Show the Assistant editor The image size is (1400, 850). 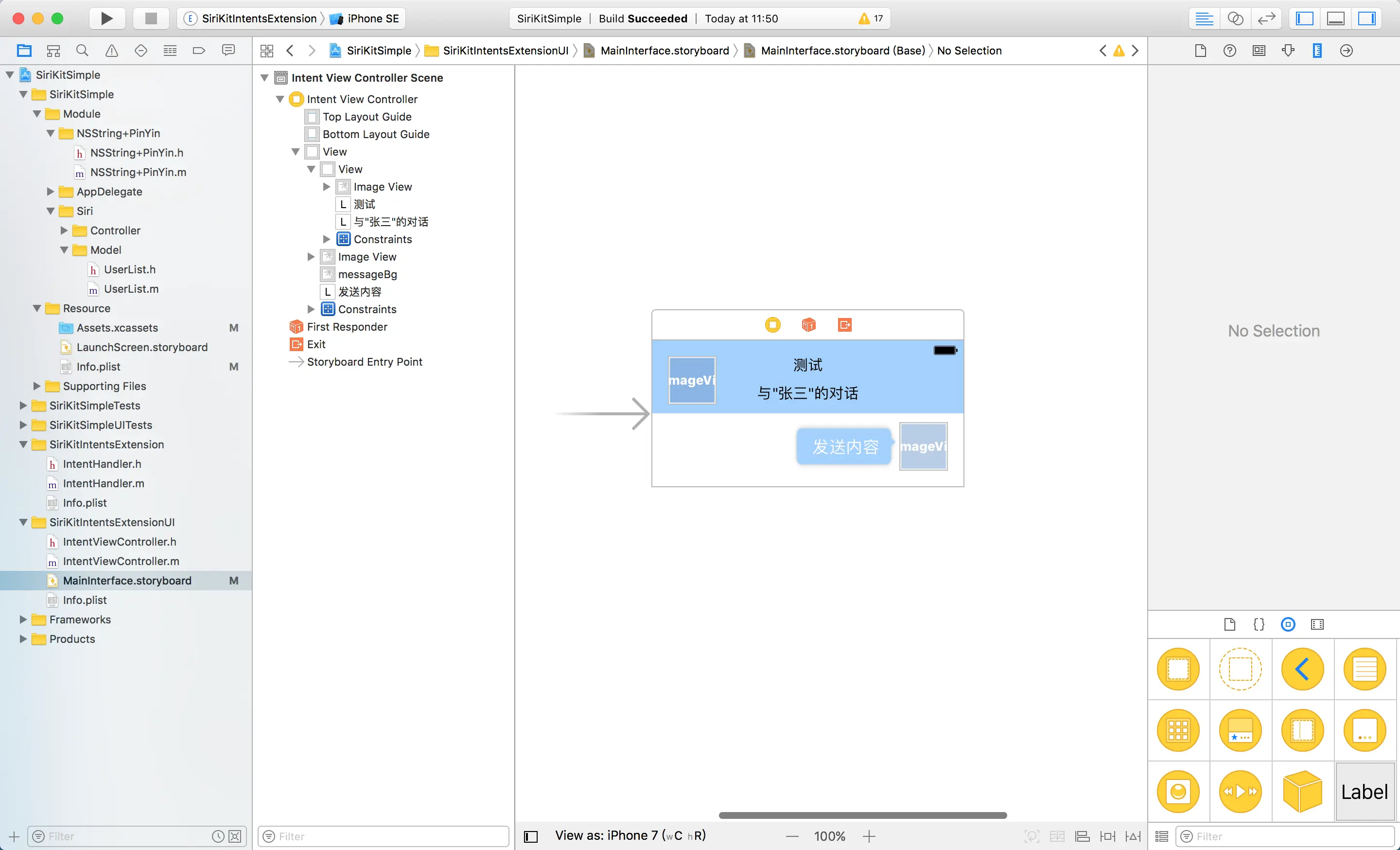tap(1235, 18)
